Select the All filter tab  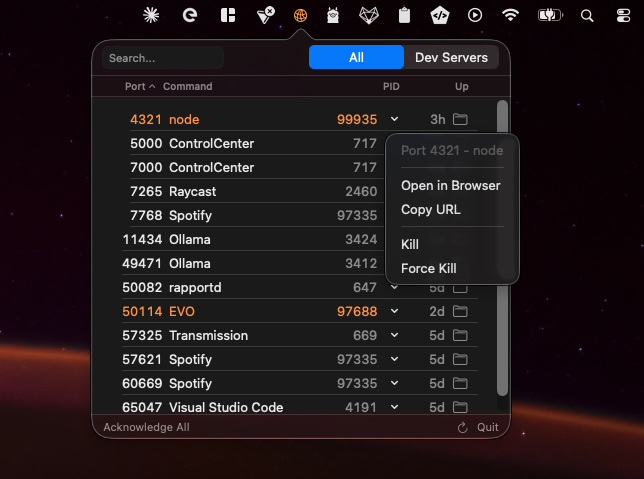[x=356, y=57]
